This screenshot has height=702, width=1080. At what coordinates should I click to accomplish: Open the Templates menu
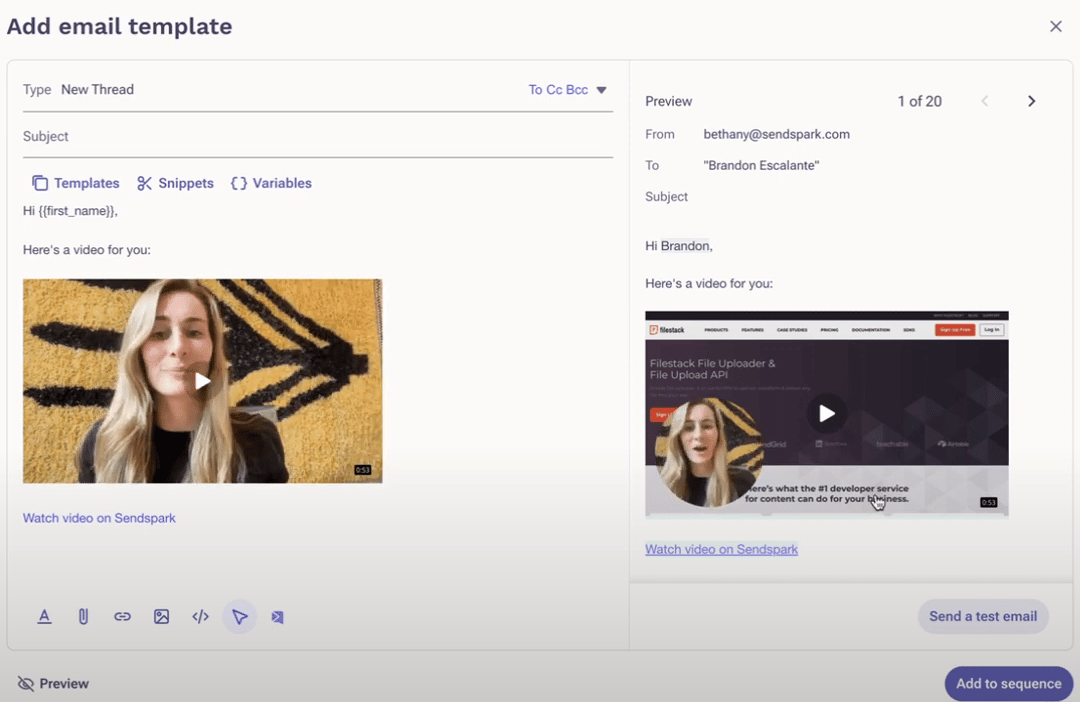pyautogui.click(x=76, y=183)
